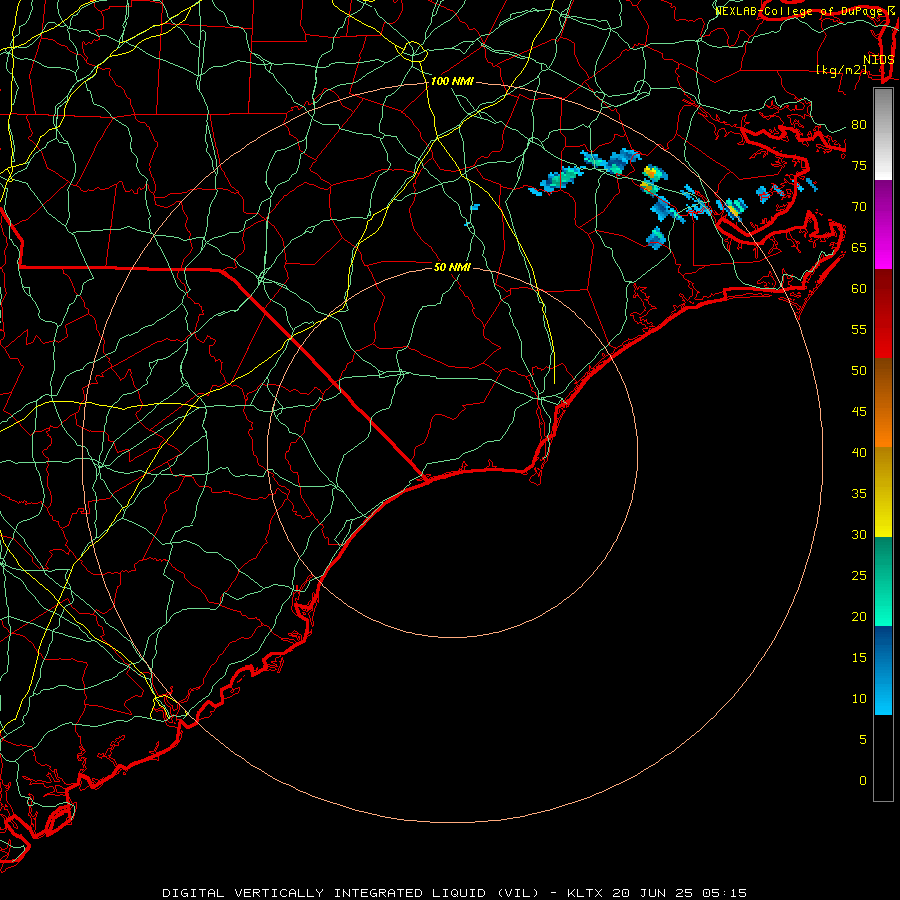
Task: Click the "75" scale value
Action: 859,166
